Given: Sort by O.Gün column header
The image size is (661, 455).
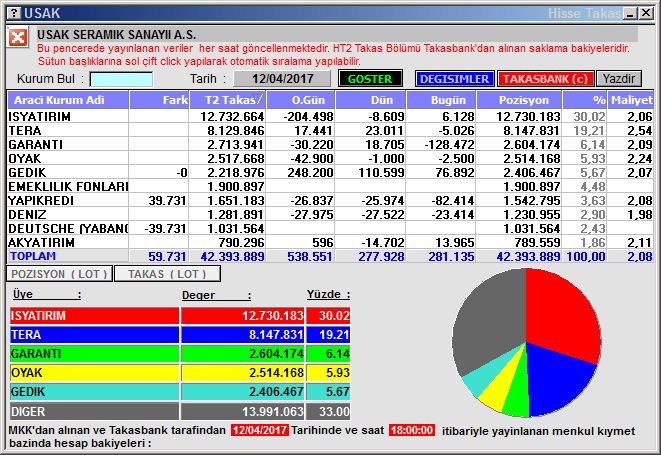Looking at the screenshot, I should click(x=301, y=100).
